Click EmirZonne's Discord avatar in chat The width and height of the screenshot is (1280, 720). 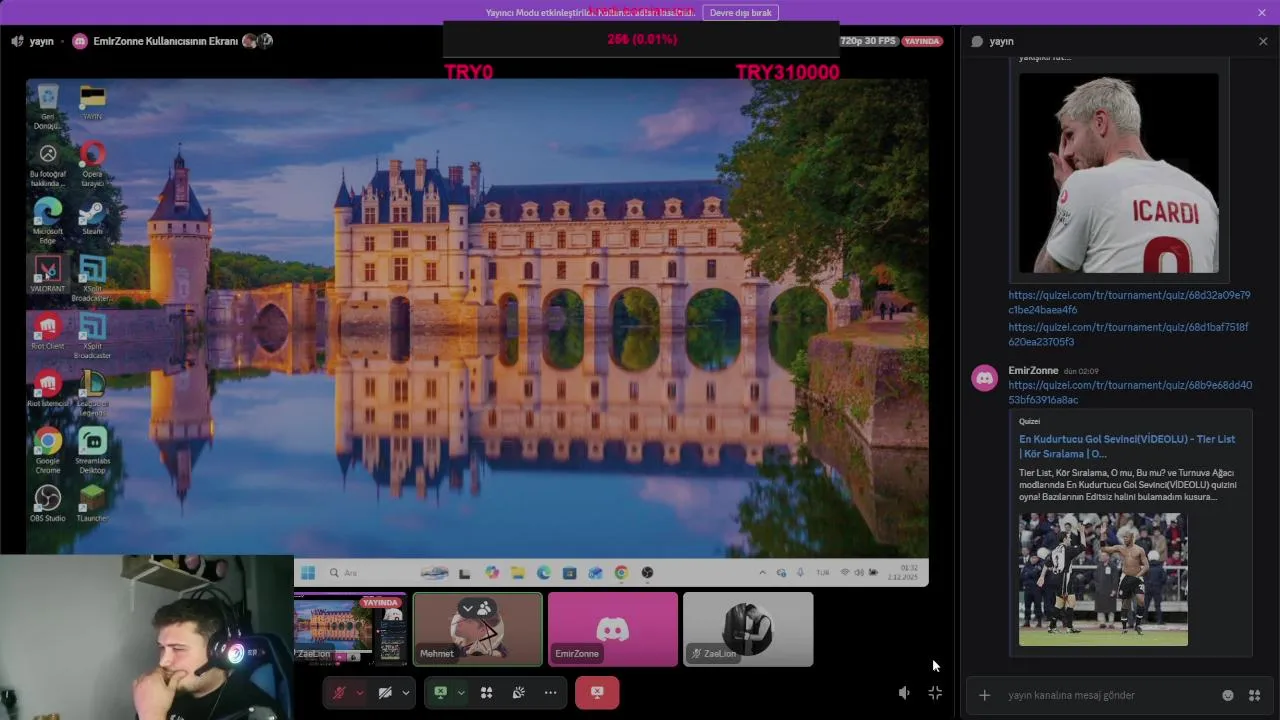pyautogui.click(x=985, y=378)
